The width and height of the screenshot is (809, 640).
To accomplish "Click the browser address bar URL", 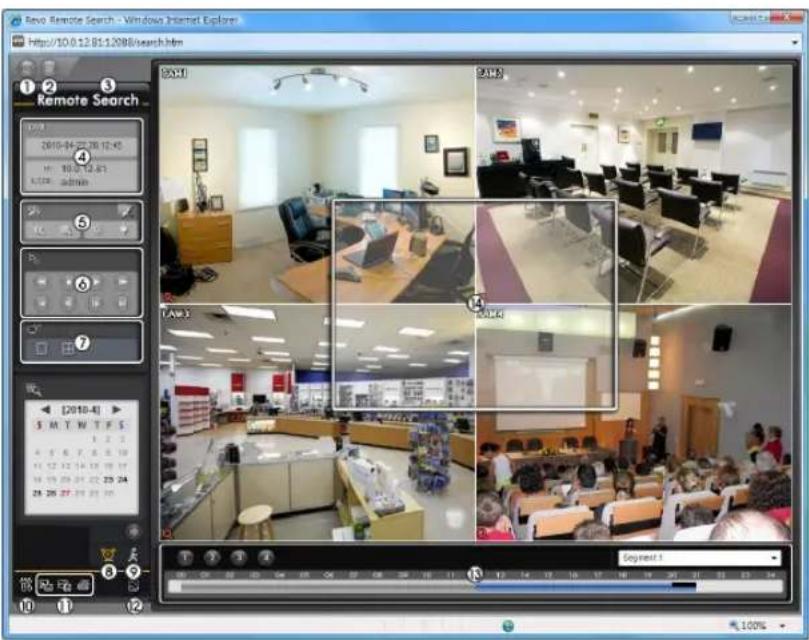I will [106, 42].
